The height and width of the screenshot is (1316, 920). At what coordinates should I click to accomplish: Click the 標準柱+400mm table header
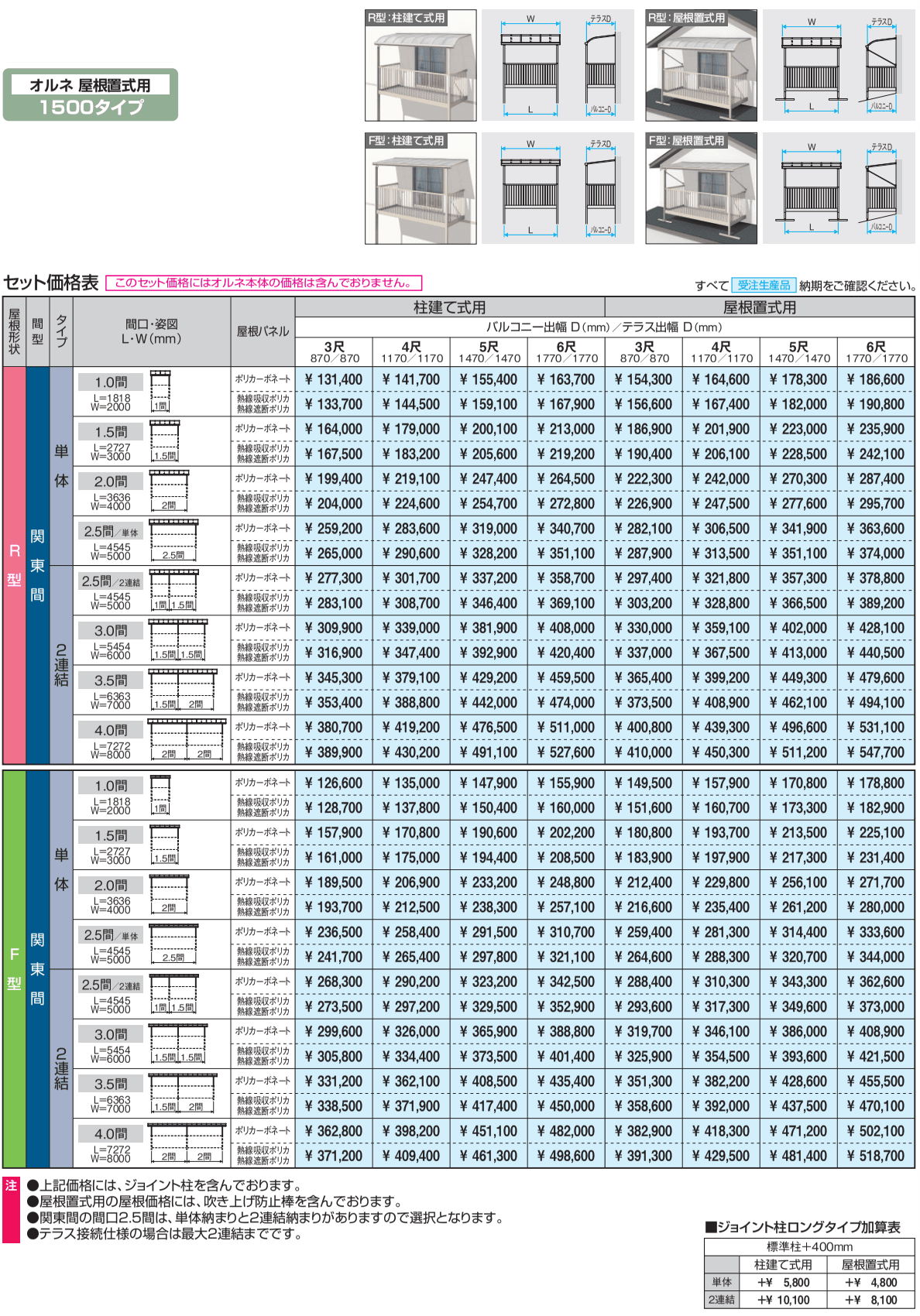click(809, 1246)
